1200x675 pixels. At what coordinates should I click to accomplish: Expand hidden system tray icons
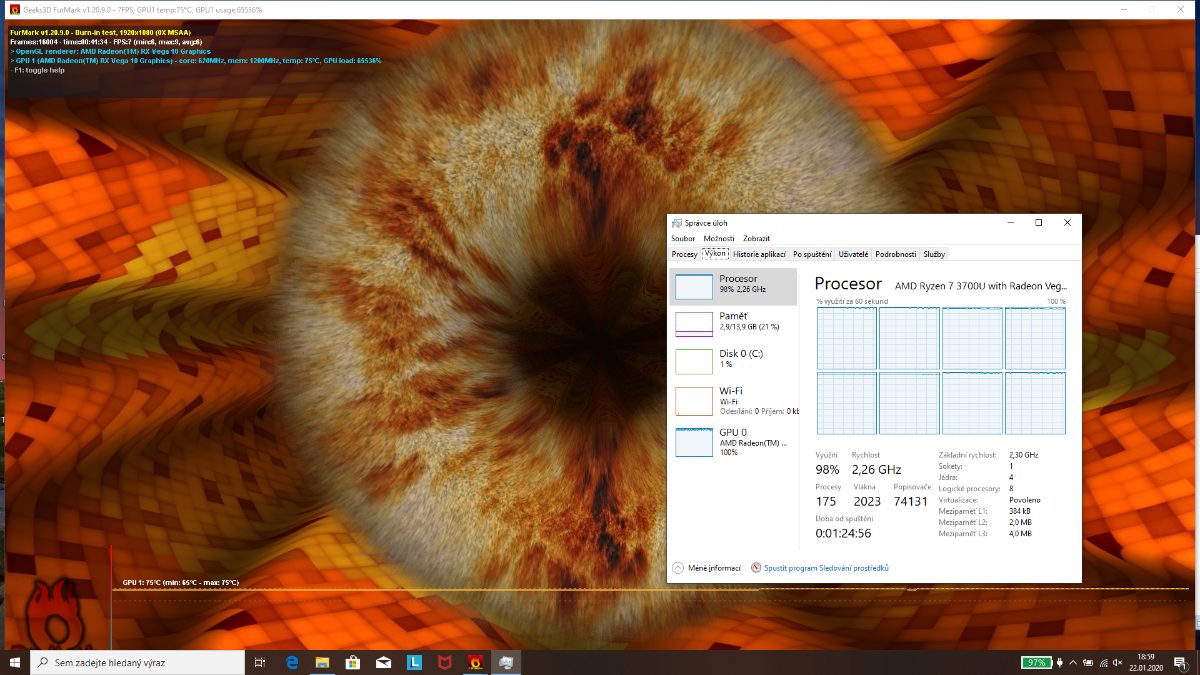tap(1075, 662)
